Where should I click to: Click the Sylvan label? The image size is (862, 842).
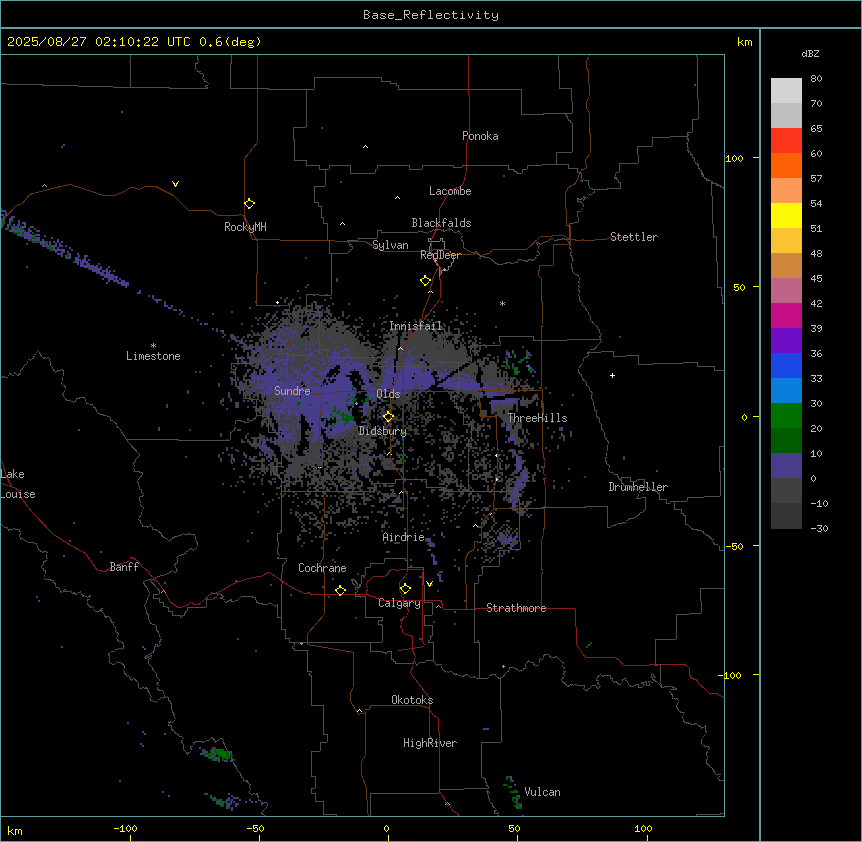pos(390,245)
